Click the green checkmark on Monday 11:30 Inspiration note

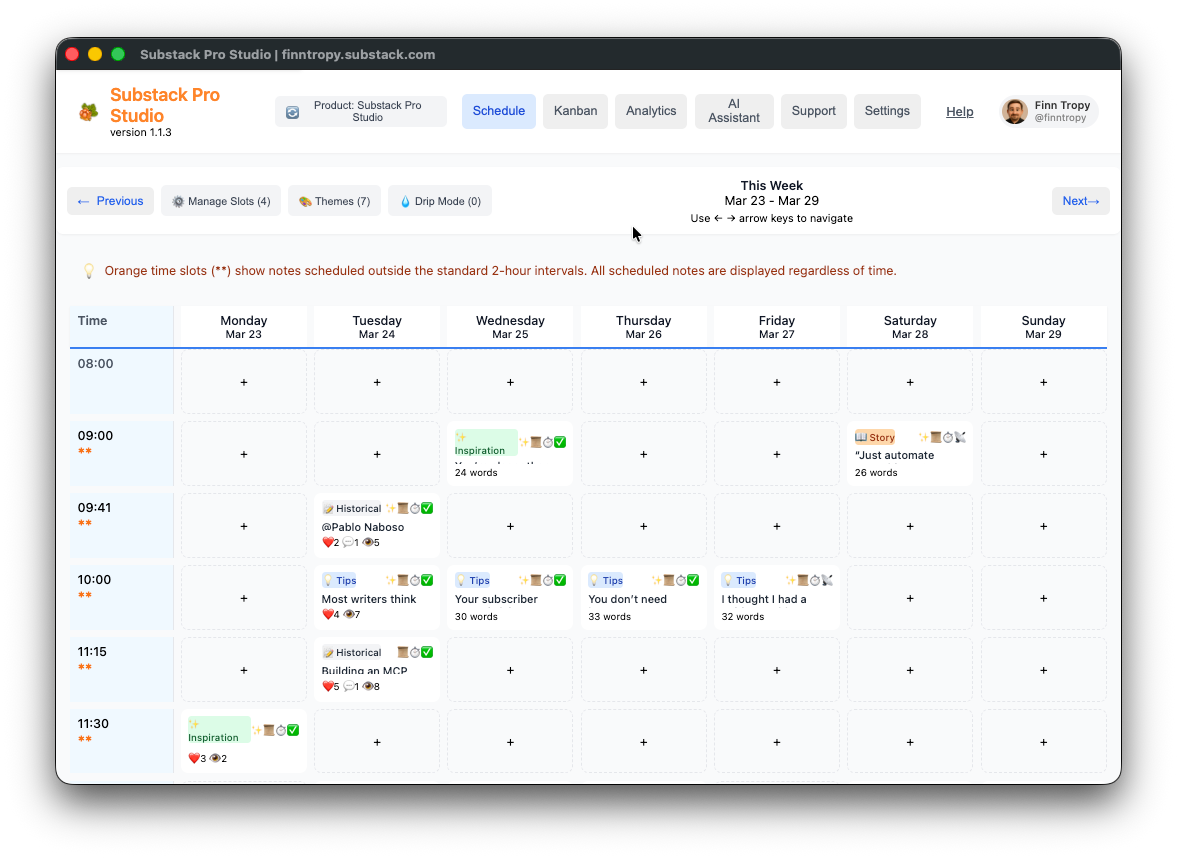[293, 730]
